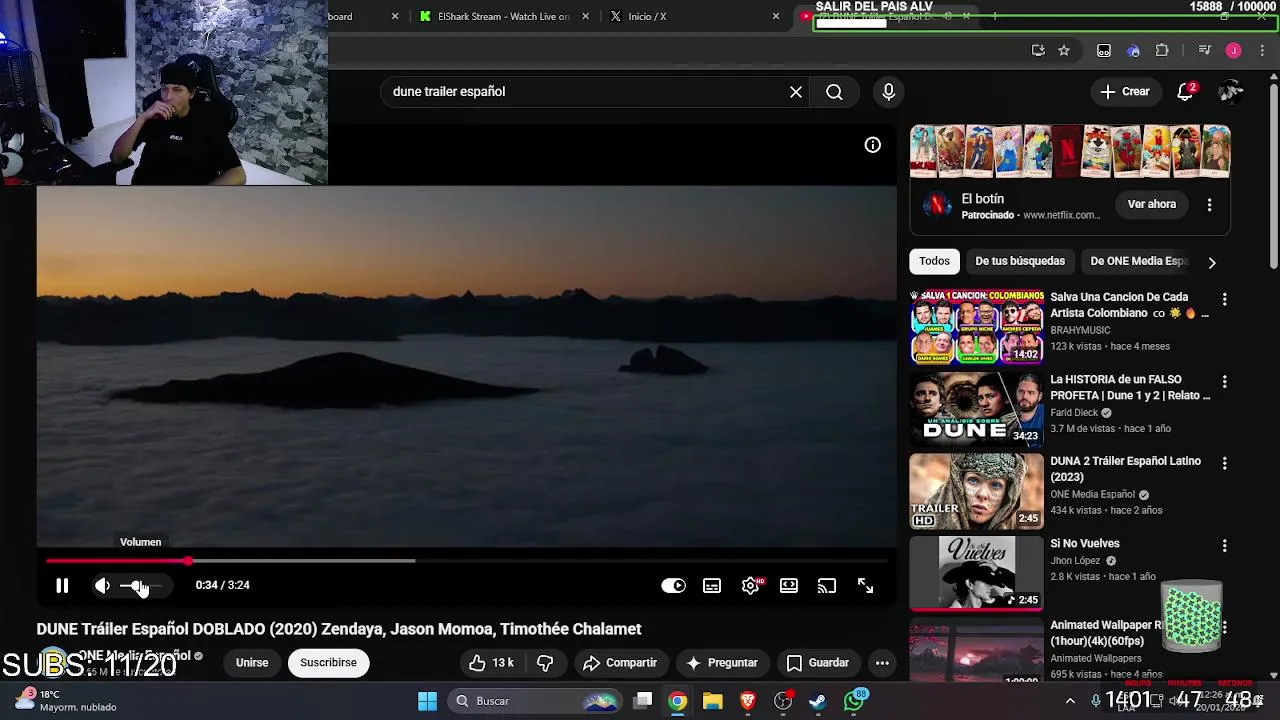Screen dimensions: 1280x720
Task: Share the video with Compartir
Action: 620,663
